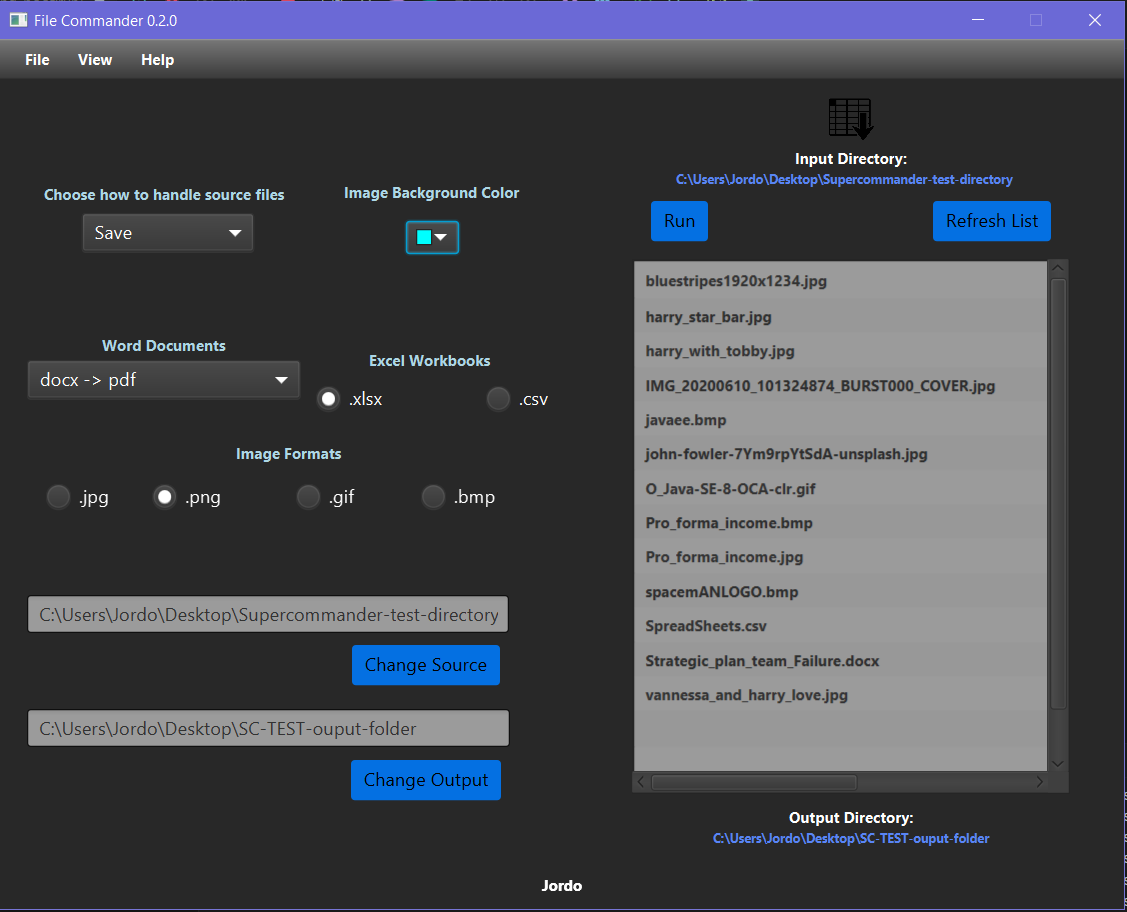Click inside the source path input field
Viewport: 1127px width, 912px height.
(x=267, y=614)
